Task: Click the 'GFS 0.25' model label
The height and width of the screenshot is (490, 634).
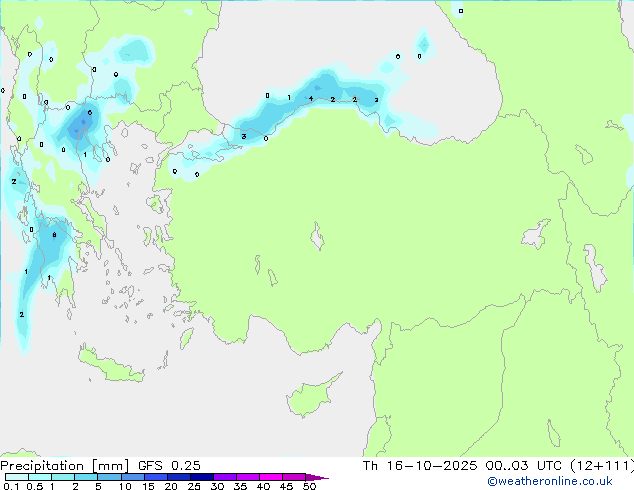Action: [169, 466]
